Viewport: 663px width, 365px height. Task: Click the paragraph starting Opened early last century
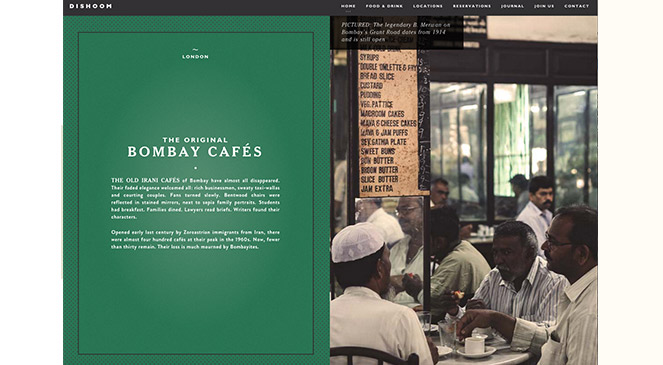click(x=195, y=239)
